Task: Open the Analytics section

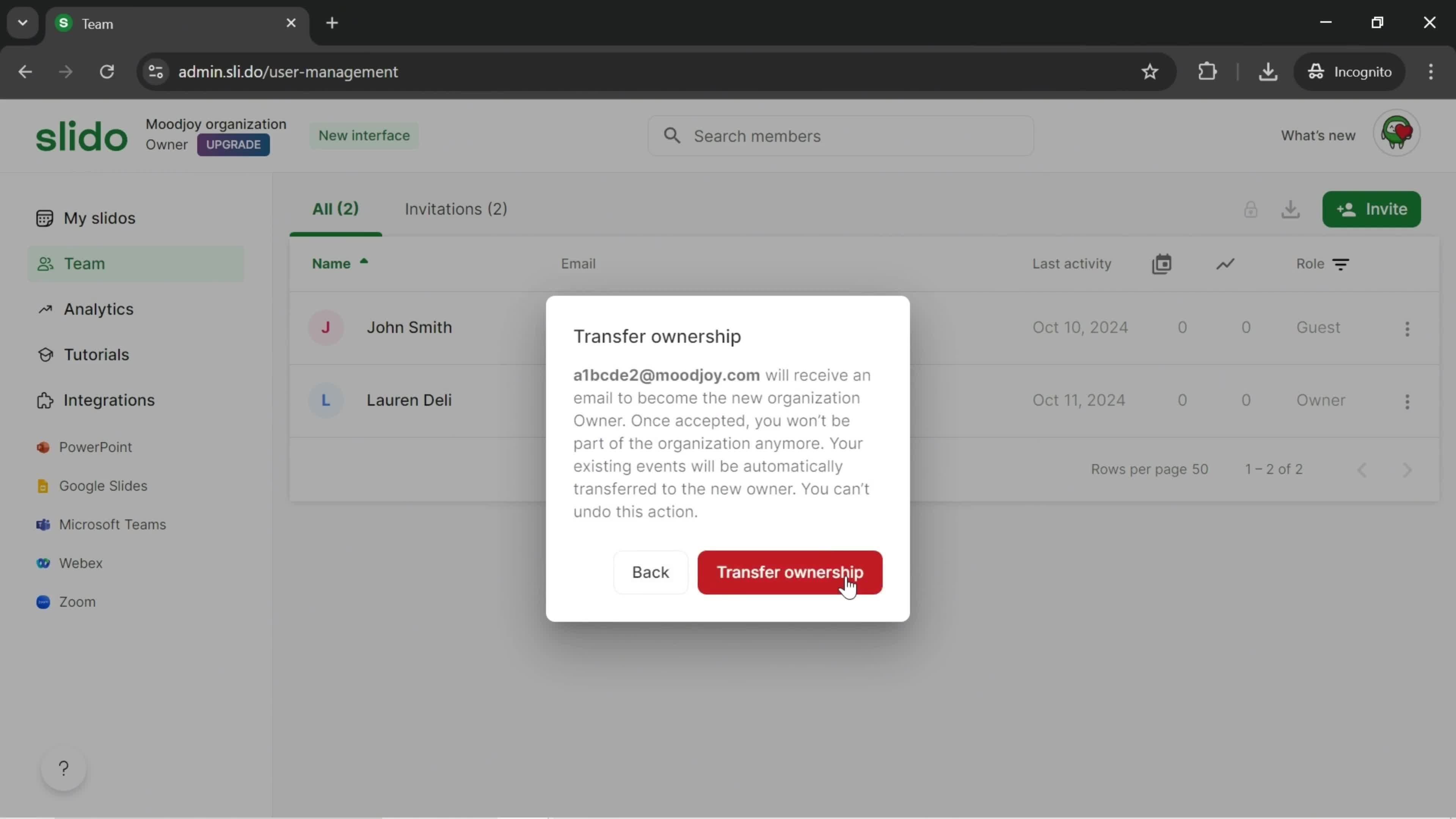Action: click(x=98, y=308)
